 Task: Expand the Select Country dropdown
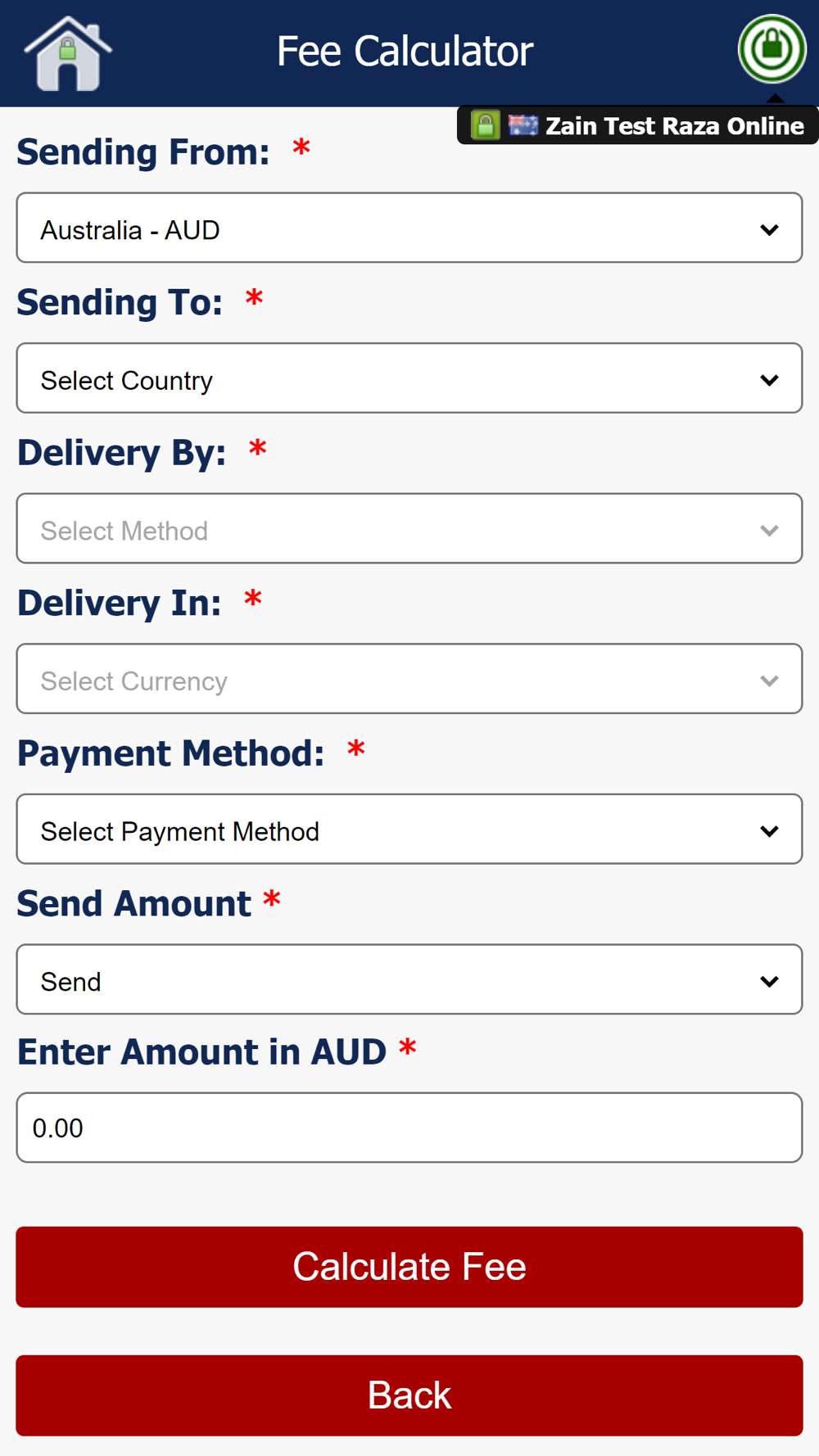[409, 378]
